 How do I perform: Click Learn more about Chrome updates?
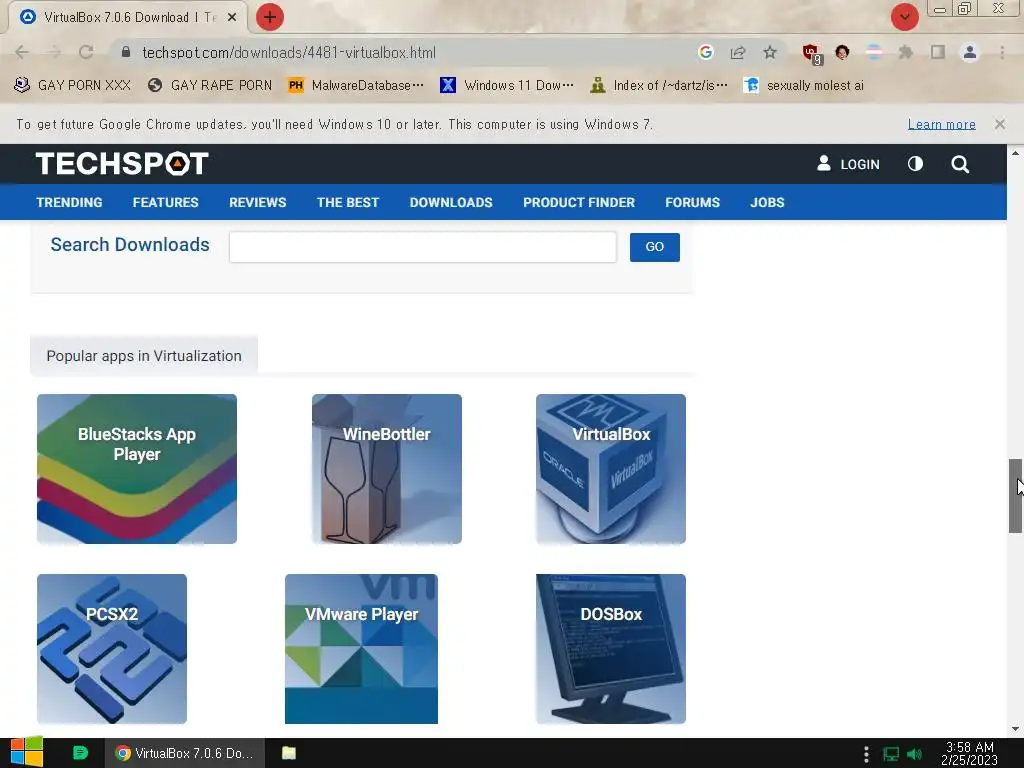point(941,124)
